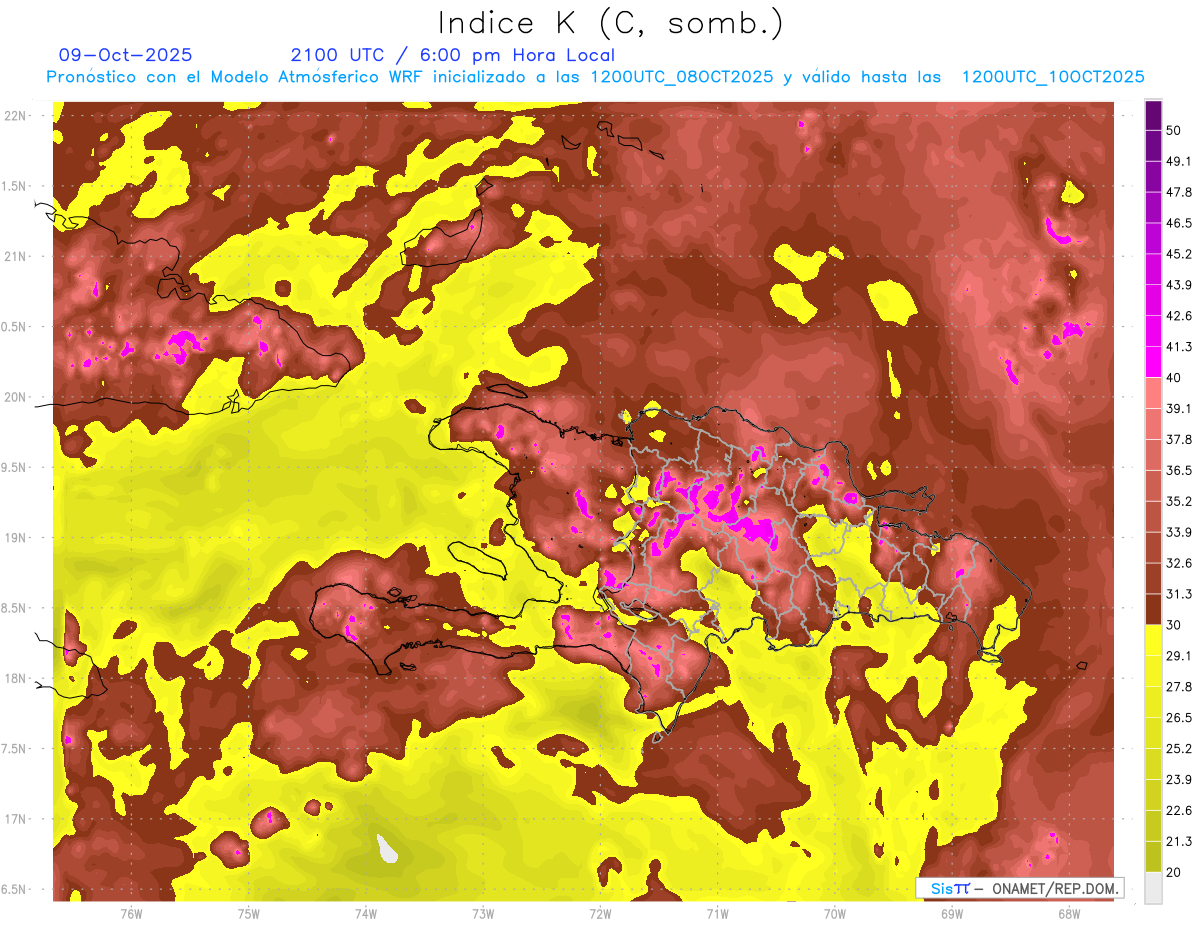This screenshot has height=927, width=1200.
Task: Click "2100 UTC / 6:00 pm Hora Local" text
Action: coord(453,55)
